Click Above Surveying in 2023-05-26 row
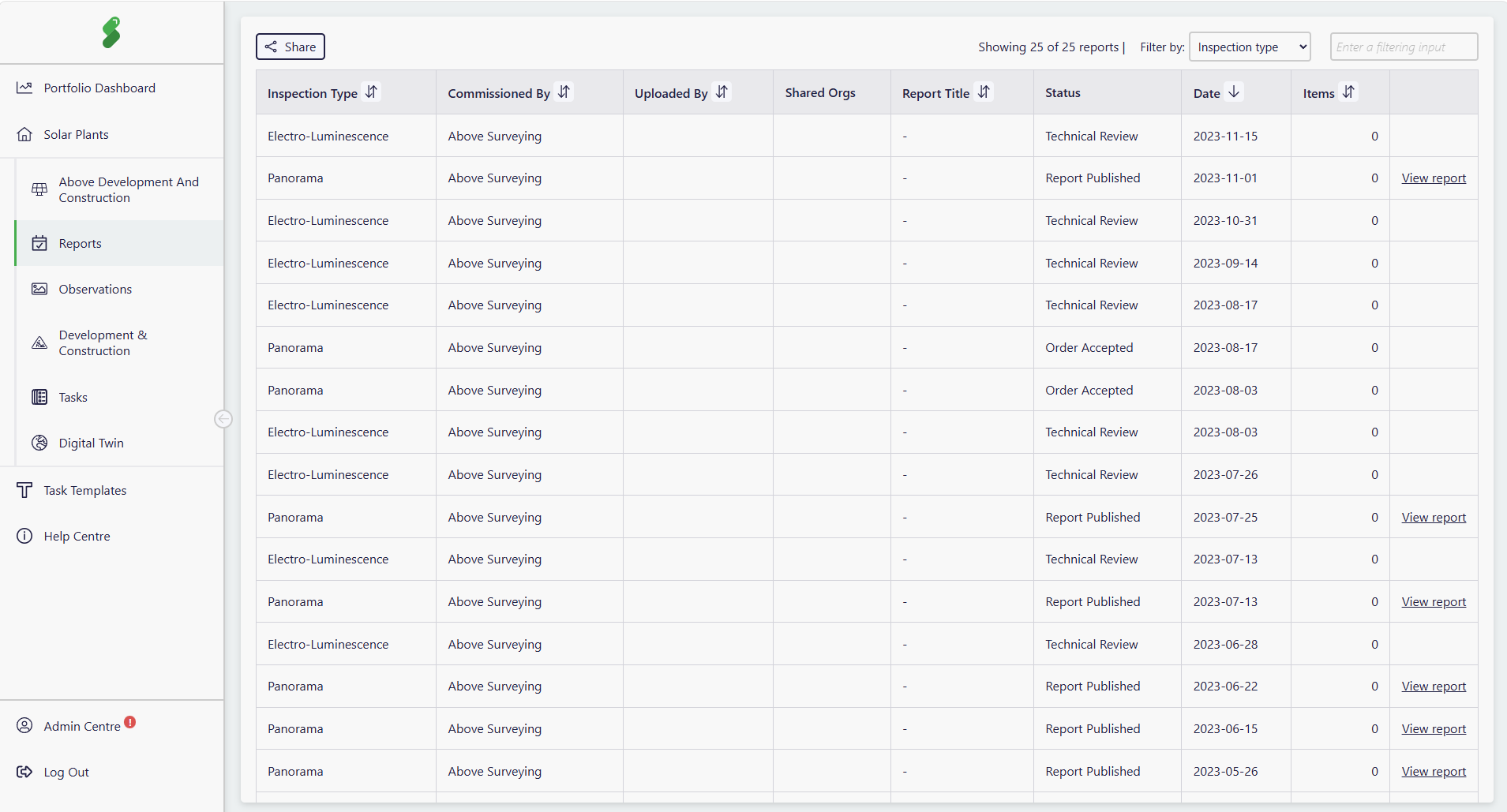The width and height of the screenshot is (1507, 812). pos(495,771)
